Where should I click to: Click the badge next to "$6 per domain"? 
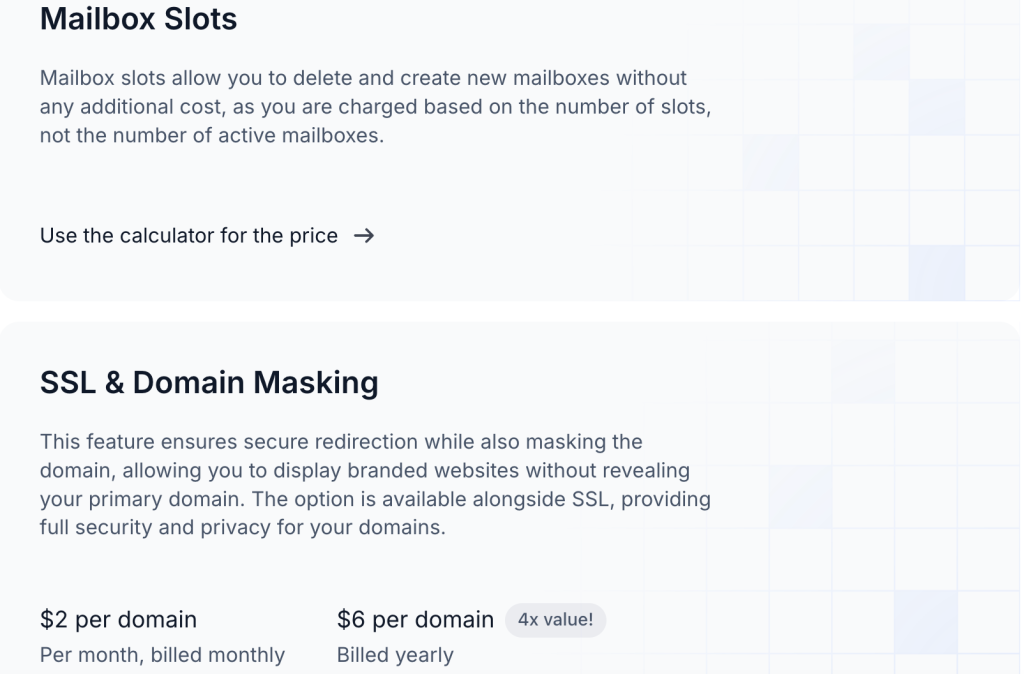pos(556,620)
